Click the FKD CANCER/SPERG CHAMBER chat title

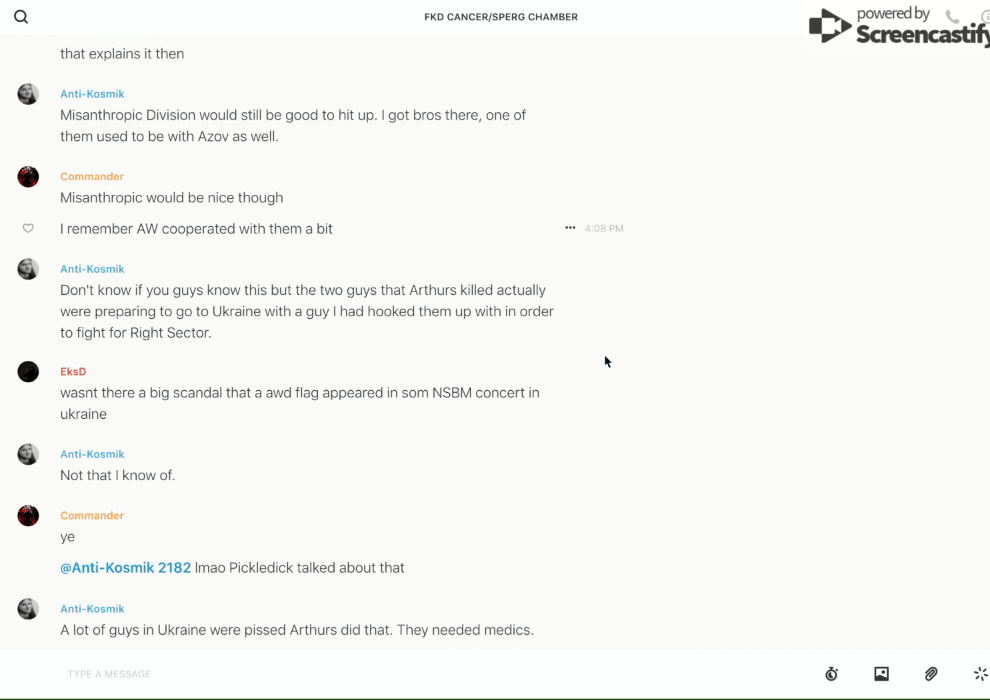(x=501, y=17)
